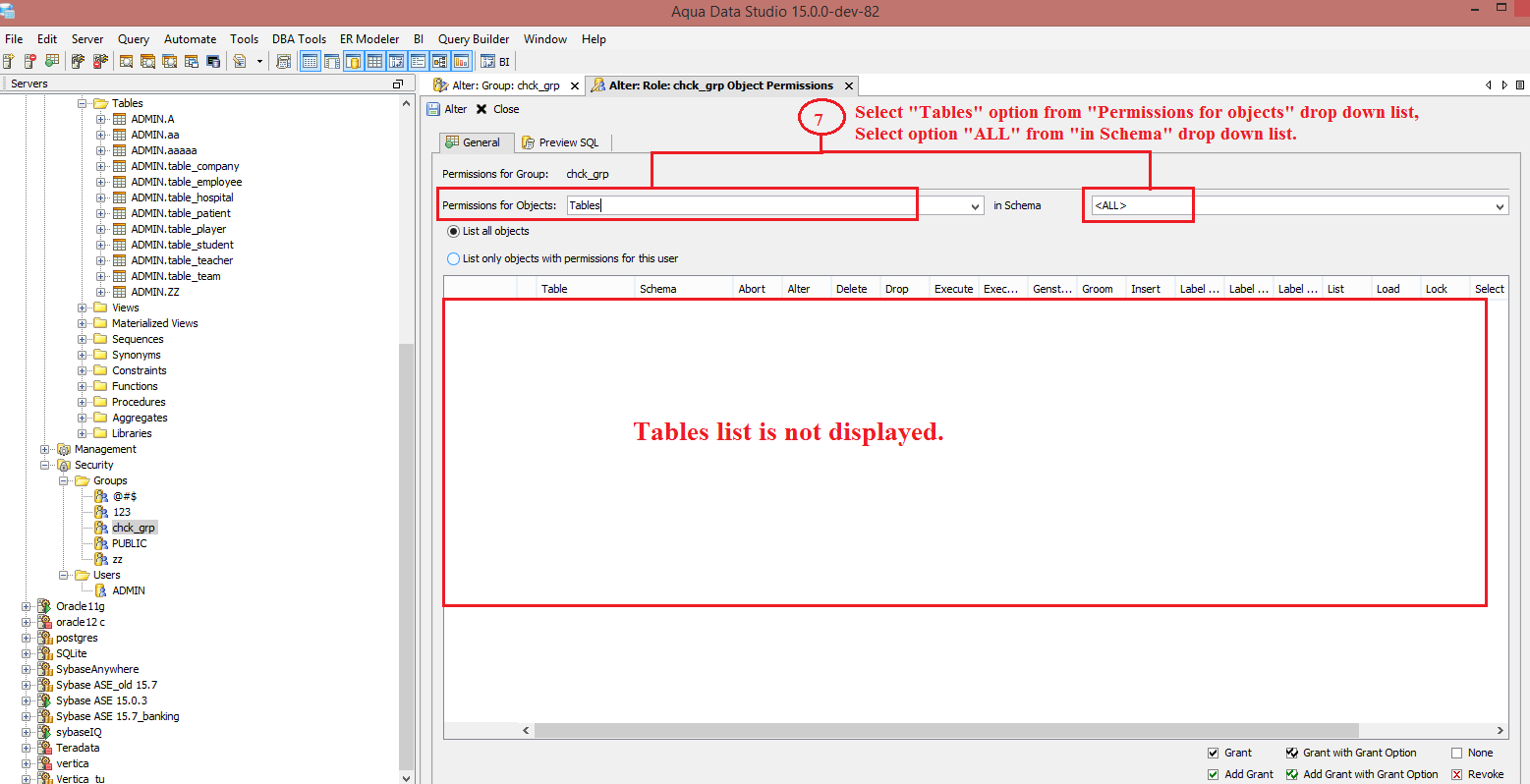Click the ADMIN.table_hospital table icon
1530x784 pixels.
pyautogui.click(x=120, y=197)
